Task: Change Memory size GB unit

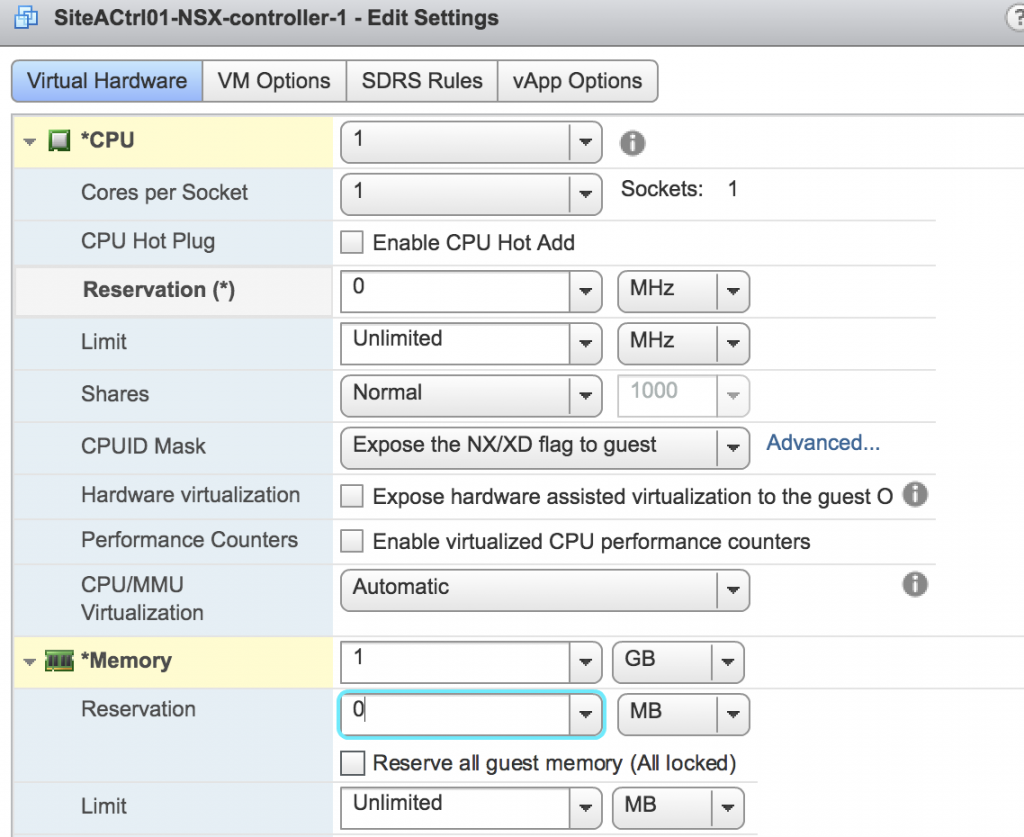Action: point(679,662)
